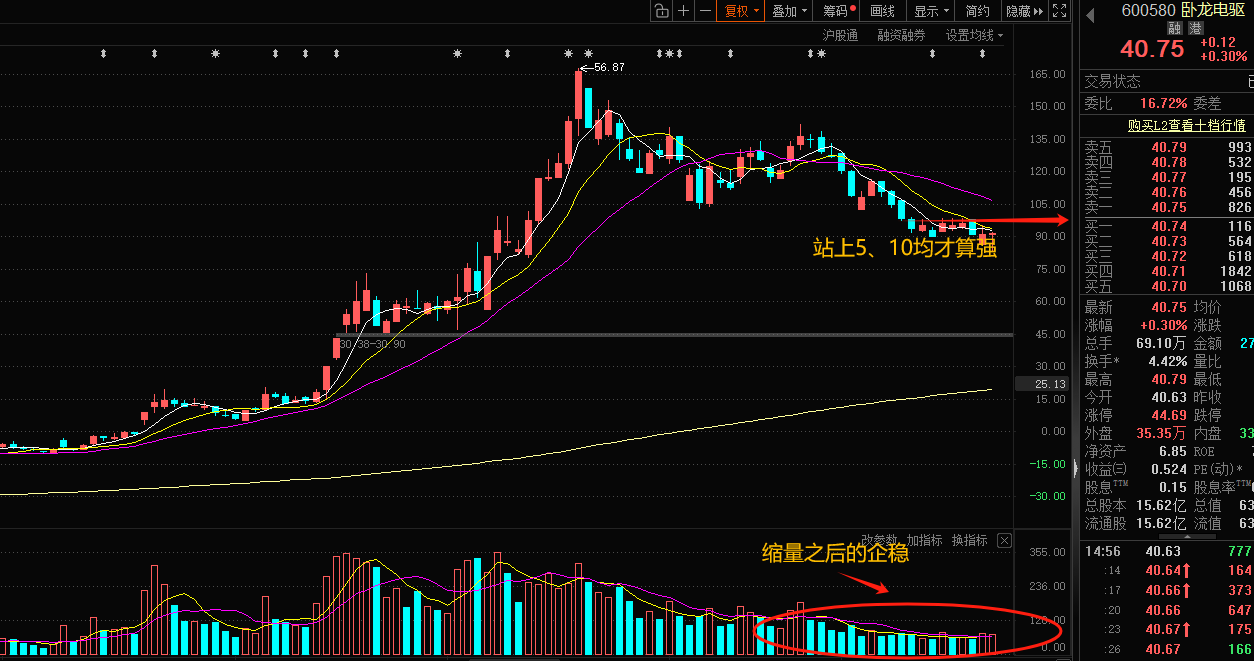
Task: Click the 涨停 44.69 value
Action: (x=1168, y=415)
